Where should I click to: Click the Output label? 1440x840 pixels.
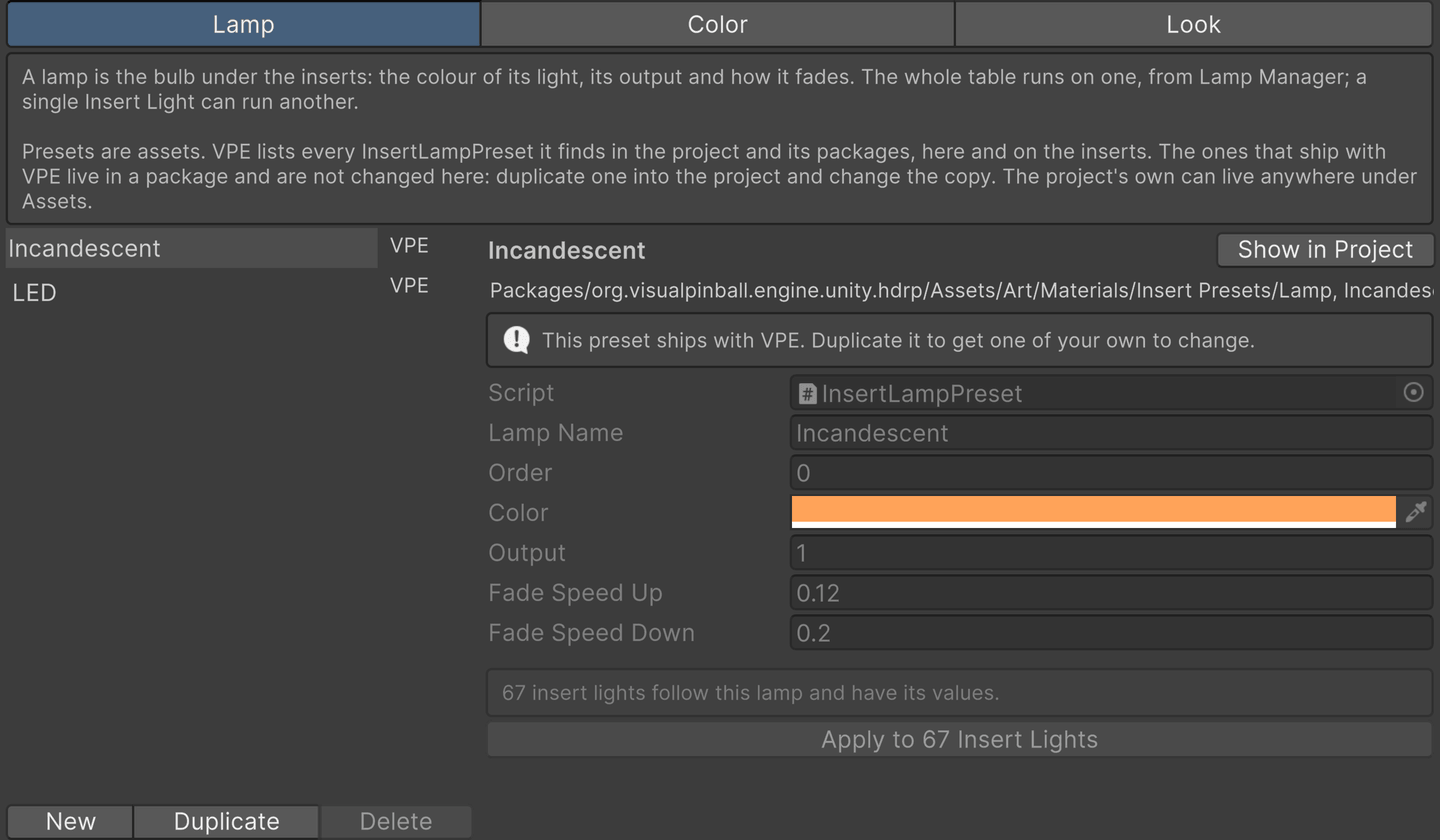[x=527, y=553]
